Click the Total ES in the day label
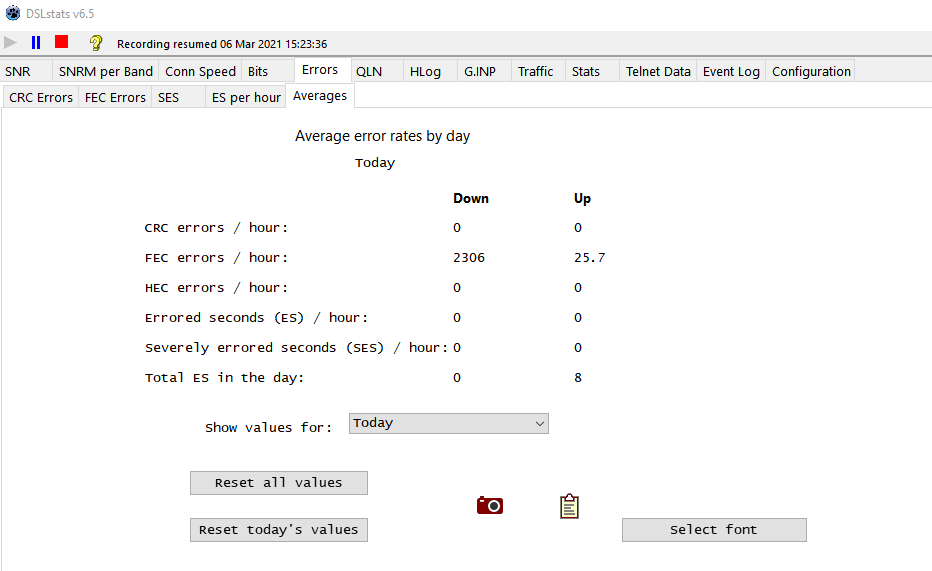932x571 pixels. [224, 378]
